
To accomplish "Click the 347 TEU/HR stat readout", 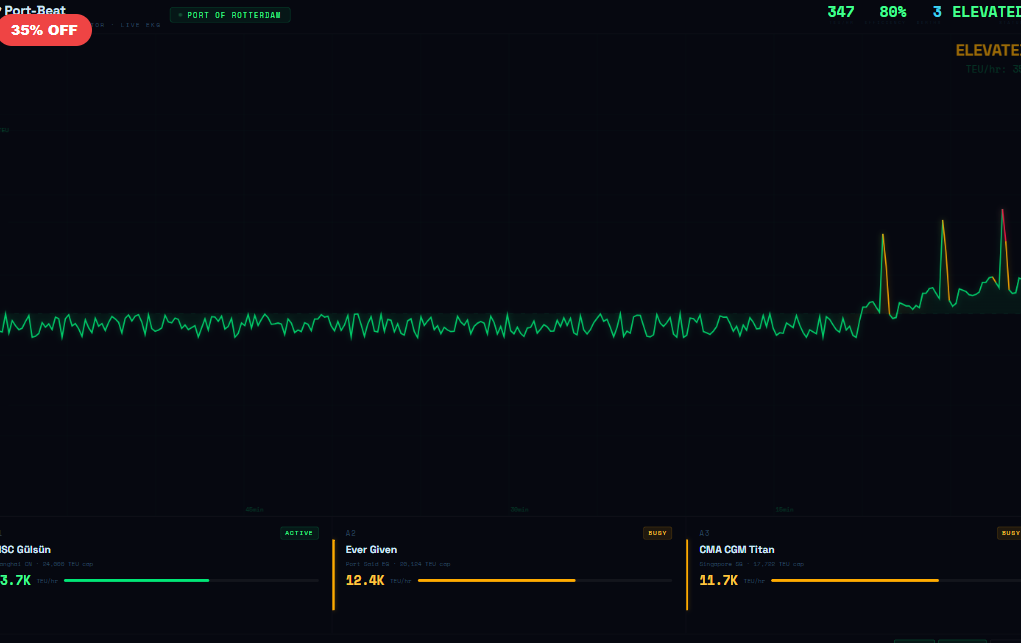I will 840,12.
